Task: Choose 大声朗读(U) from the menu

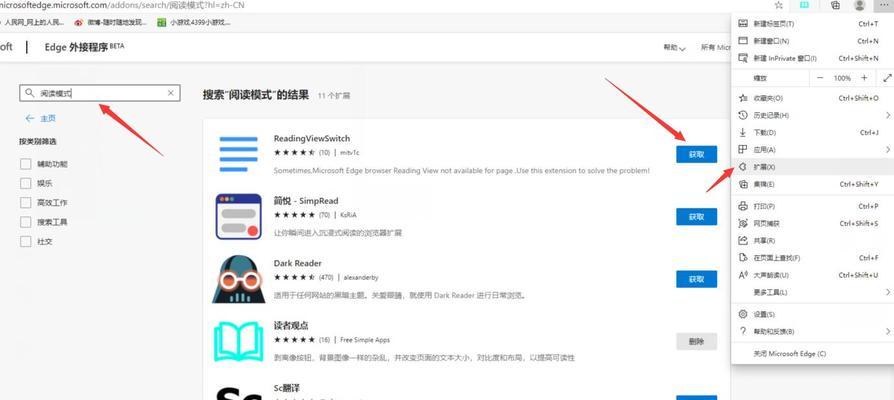Action: tap(812, 275)
